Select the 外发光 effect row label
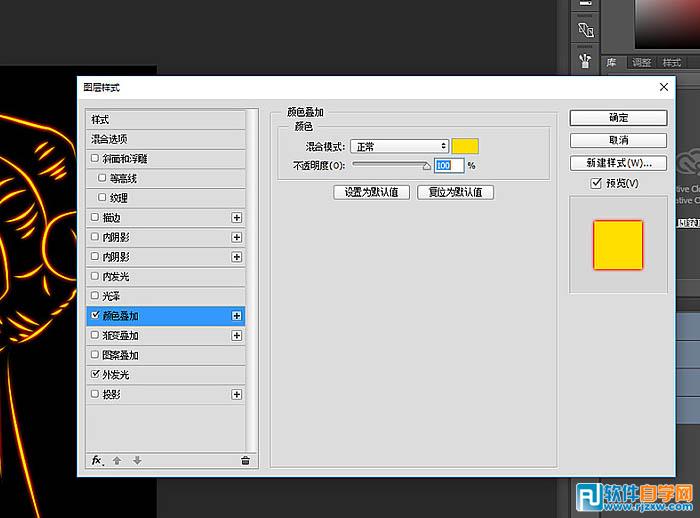The height and width of the screenshot is (518, 700). (x=116, y=375)
